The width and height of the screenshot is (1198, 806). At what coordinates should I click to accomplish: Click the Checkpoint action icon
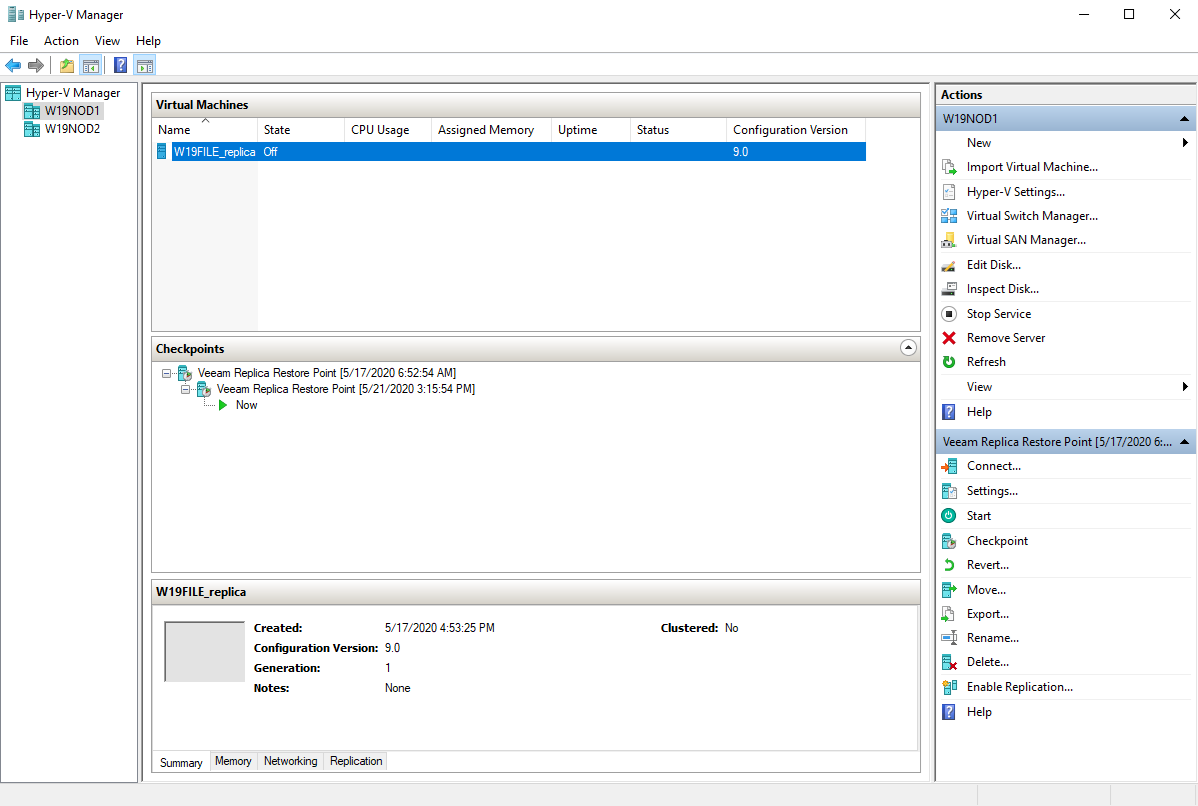949,541
